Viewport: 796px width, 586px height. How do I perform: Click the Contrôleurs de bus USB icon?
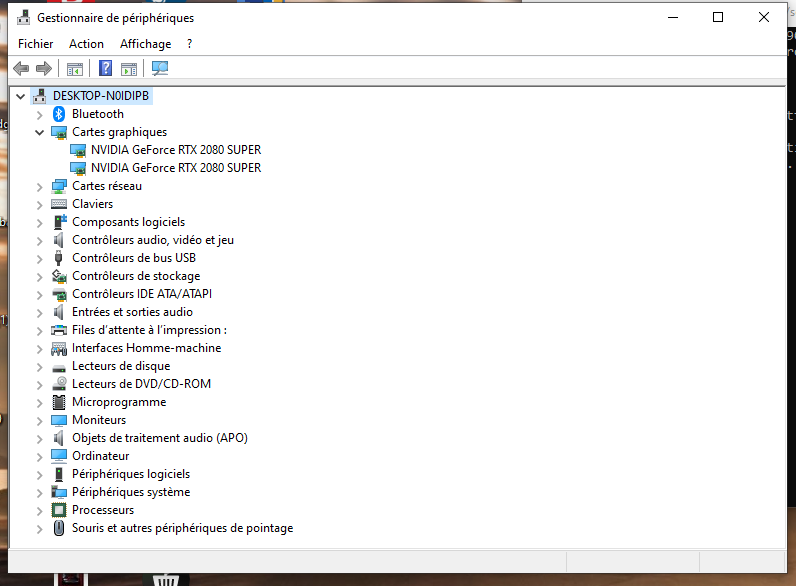[58, 258]
